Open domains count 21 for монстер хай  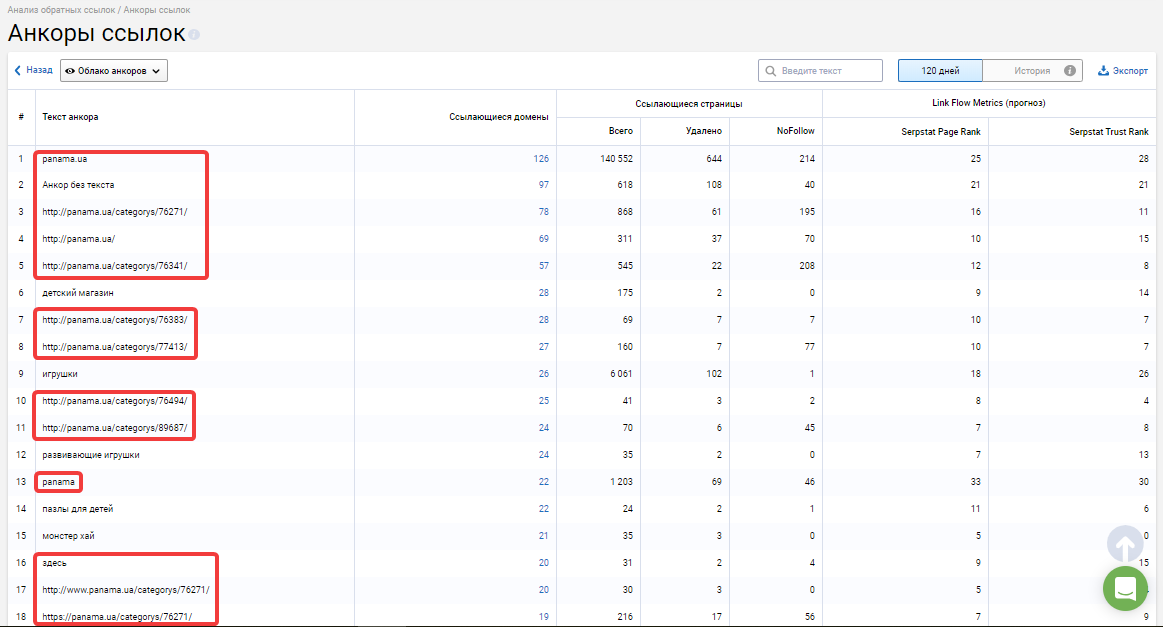544,536
